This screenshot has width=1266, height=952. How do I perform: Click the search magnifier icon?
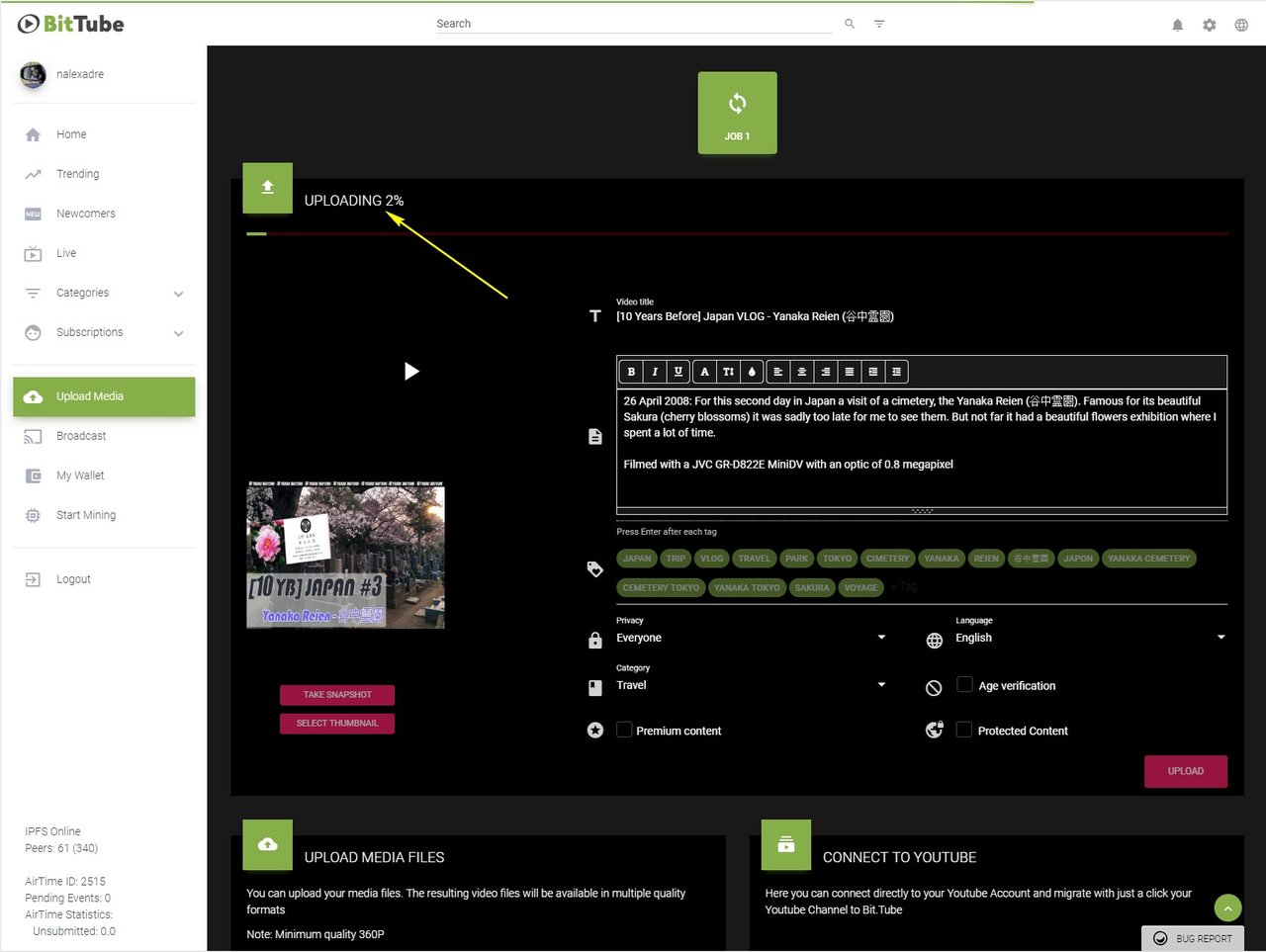click(x=850, y=24)
